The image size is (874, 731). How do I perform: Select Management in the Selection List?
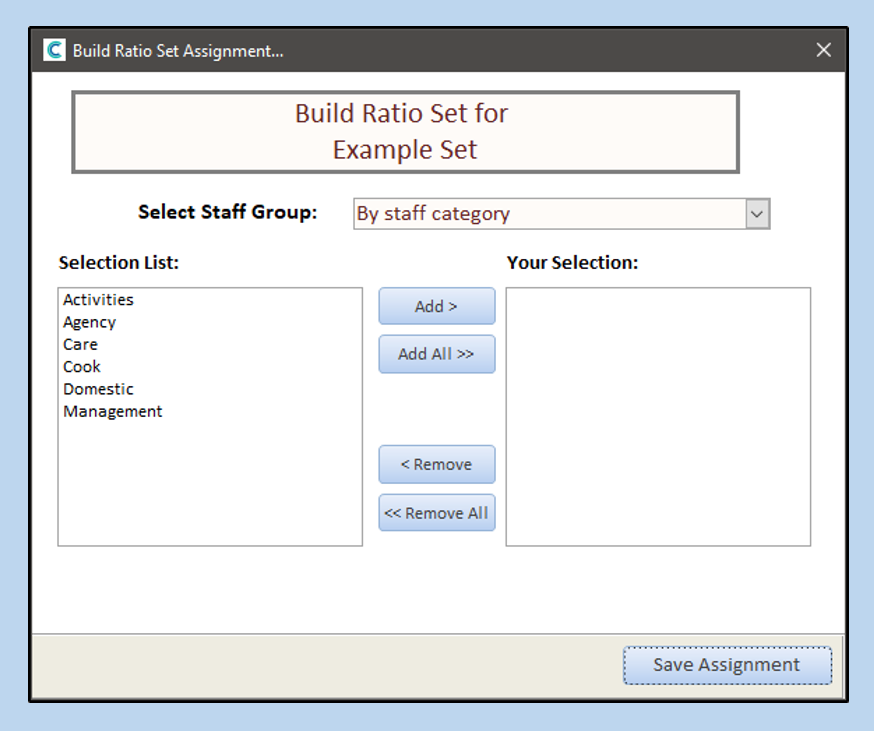(x=113, y=411)
